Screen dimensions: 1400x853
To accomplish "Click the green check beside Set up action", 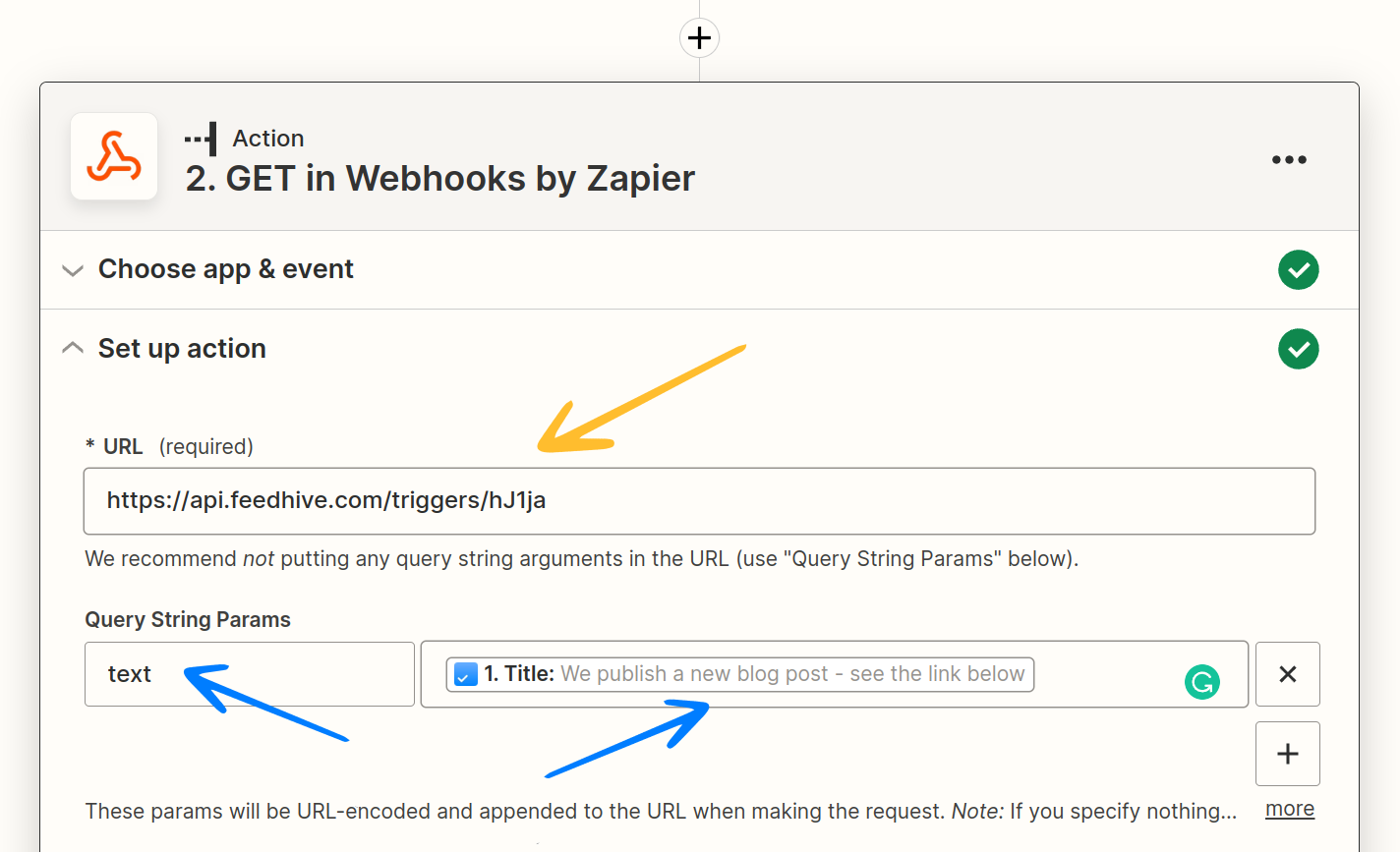I will pyautogui.click(x=1298, y=349).
